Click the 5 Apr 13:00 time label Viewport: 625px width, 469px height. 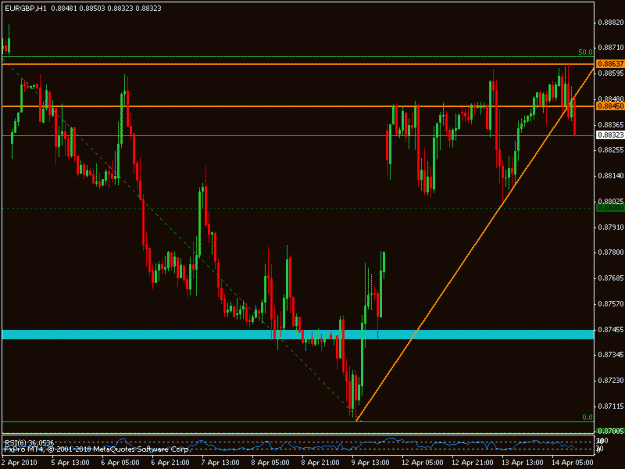70,463
